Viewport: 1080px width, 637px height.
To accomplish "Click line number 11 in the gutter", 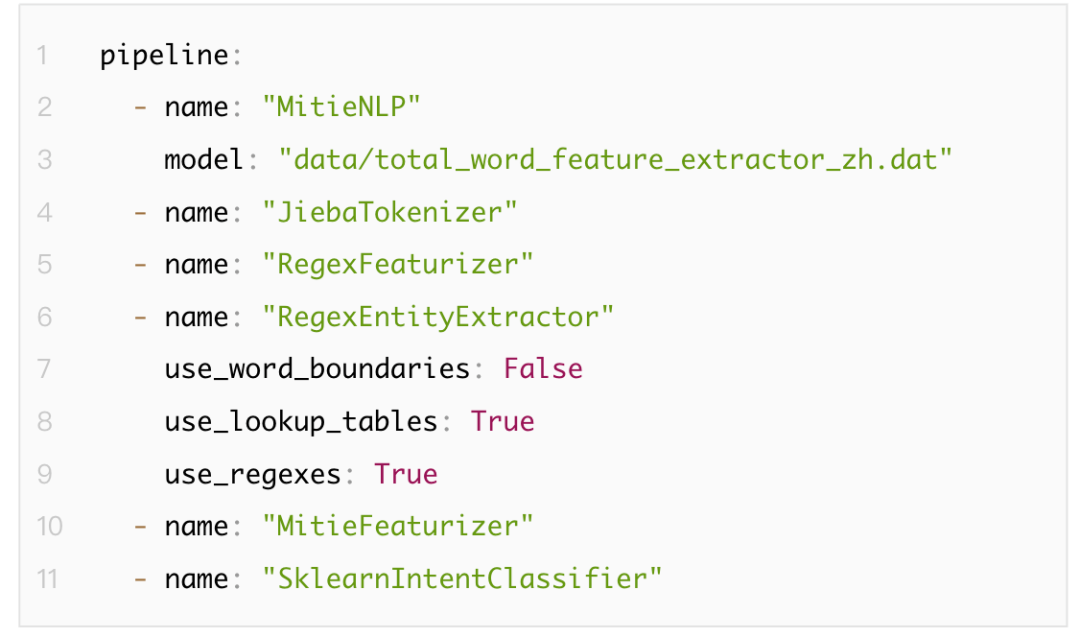I will coord(48,577).
